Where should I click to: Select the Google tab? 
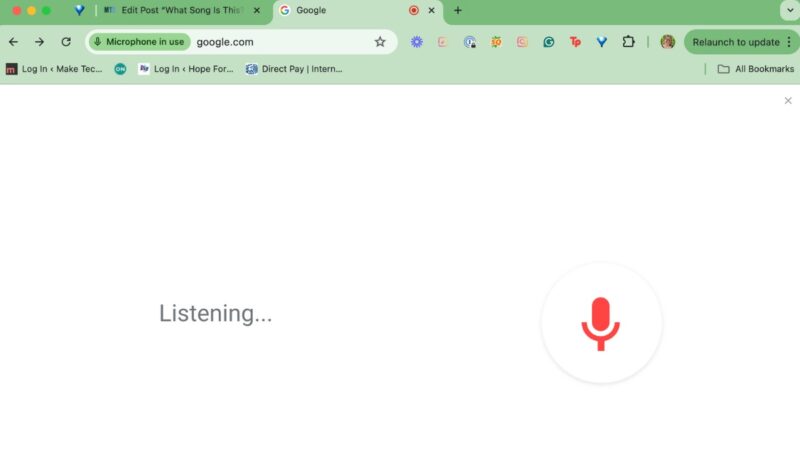point(357,10)
